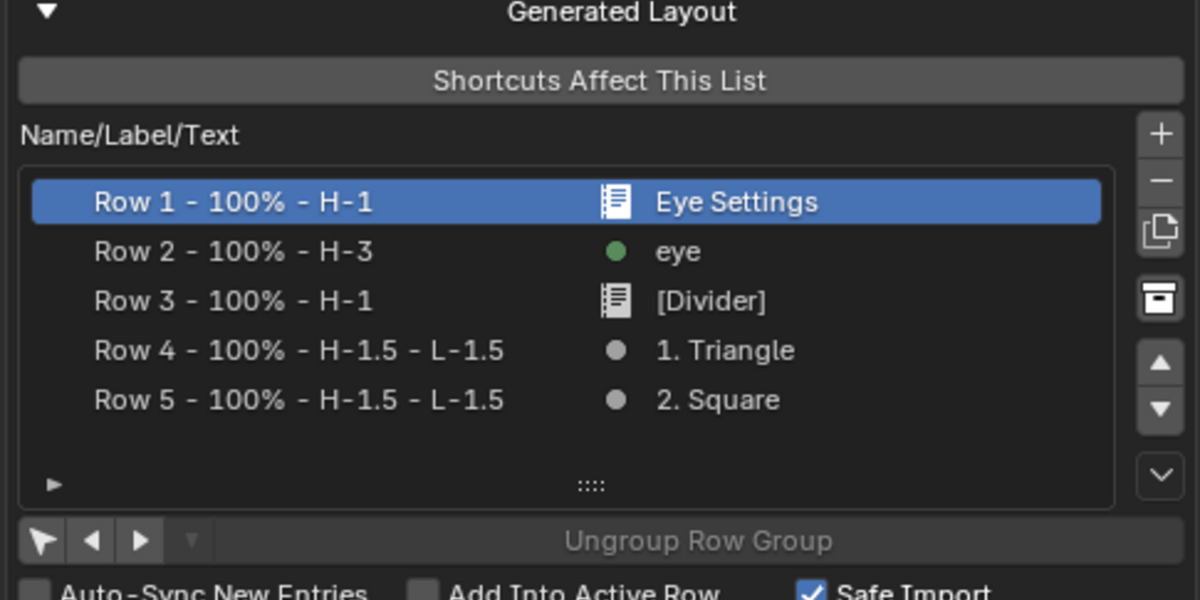Viewport: 1200px width, 600px height.
Task: Move the entry up with up arrow
Action: click(1160, 363)
